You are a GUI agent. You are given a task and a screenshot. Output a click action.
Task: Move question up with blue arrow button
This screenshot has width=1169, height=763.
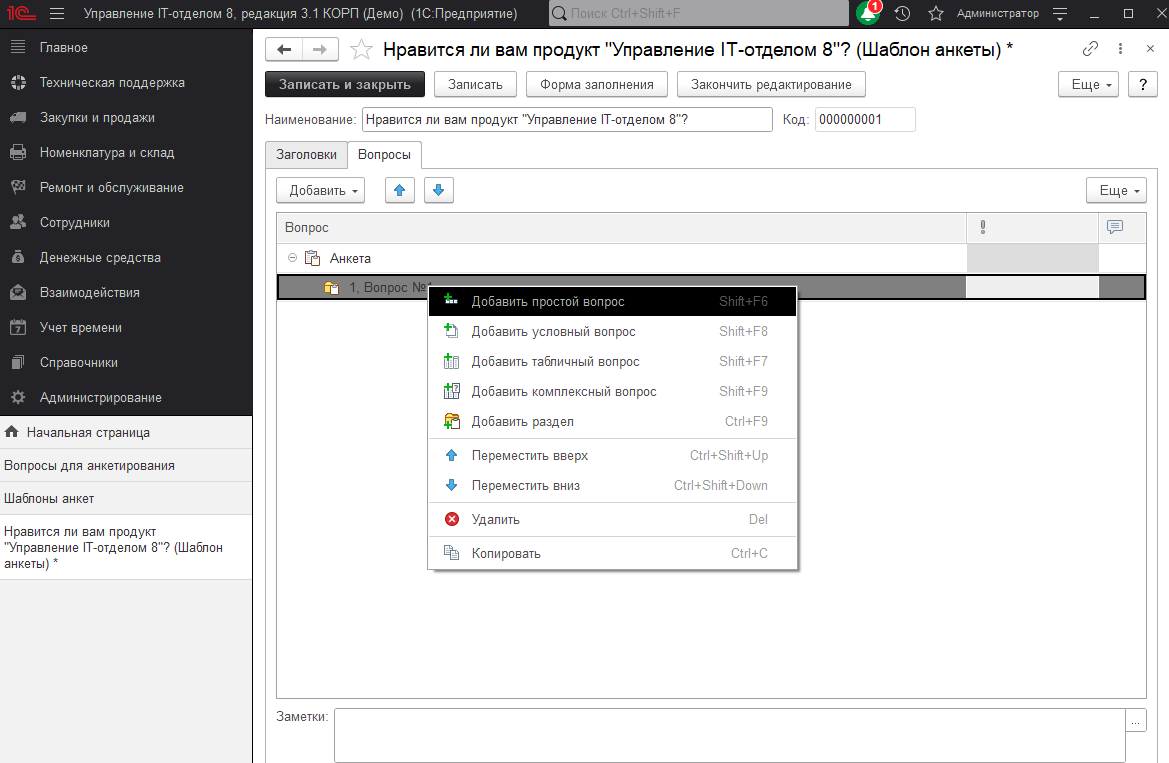pos(400,190)
